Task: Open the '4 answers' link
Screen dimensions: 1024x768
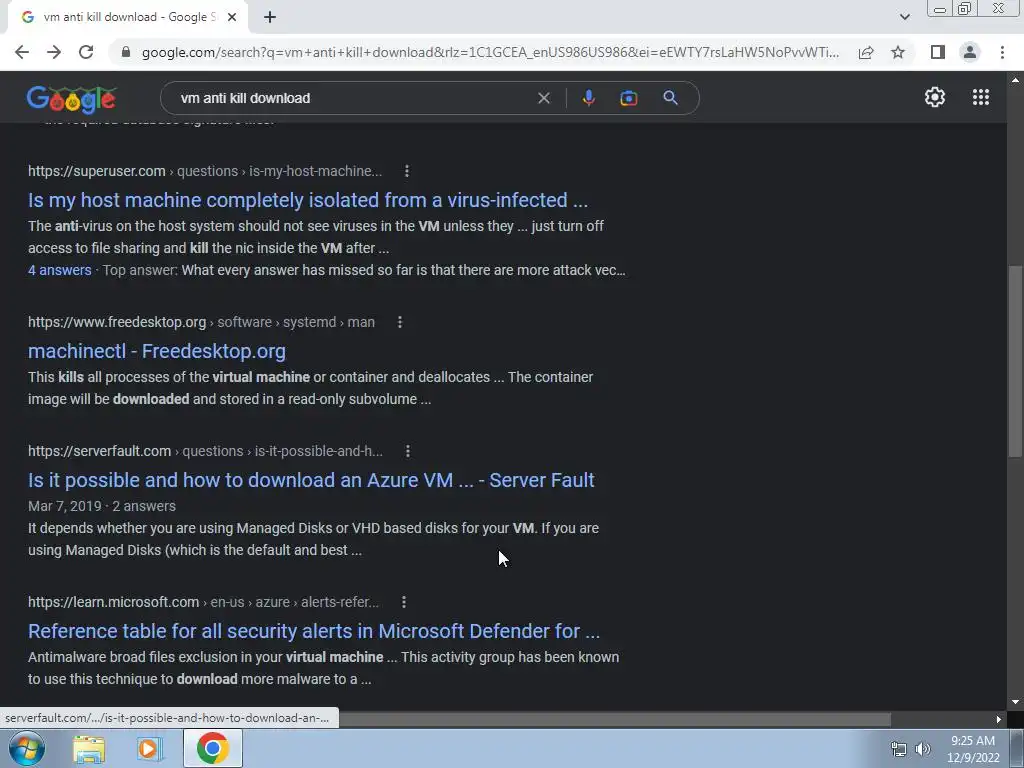Action: (59, 270)
